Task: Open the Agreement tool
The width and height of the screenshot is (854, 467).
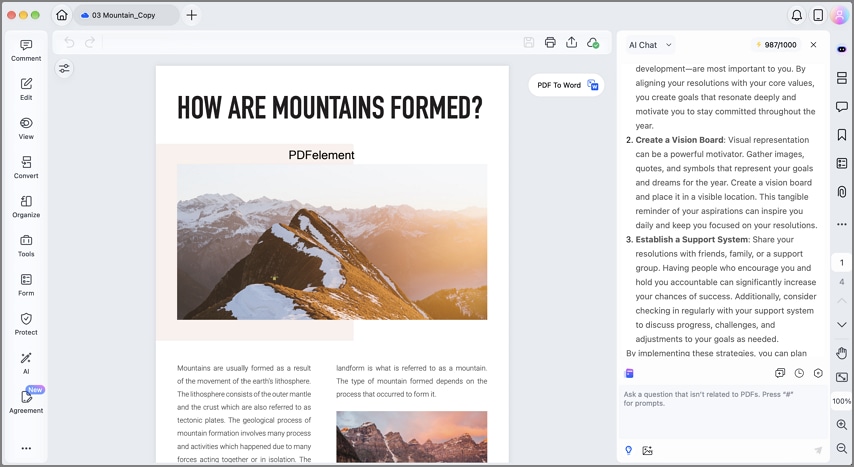Action: 26,402
